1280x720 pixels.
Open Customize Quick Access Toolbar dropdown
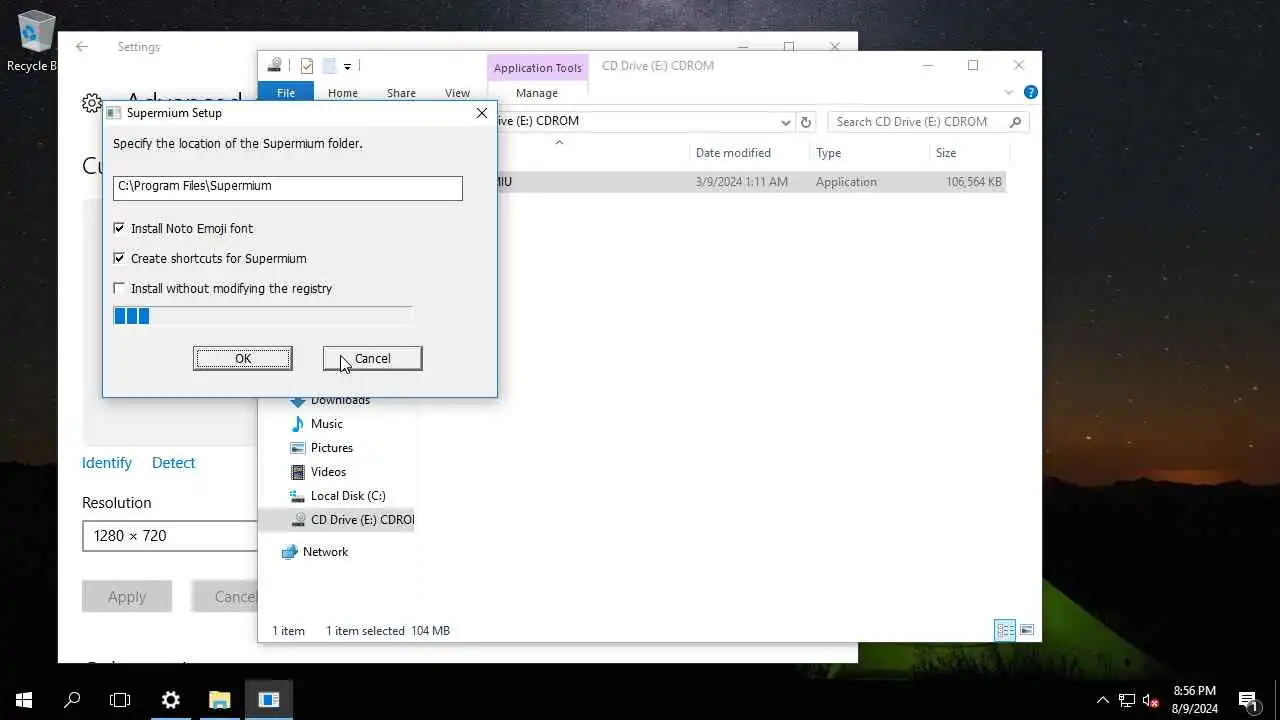pyautogui.click(x=347, y=67)
